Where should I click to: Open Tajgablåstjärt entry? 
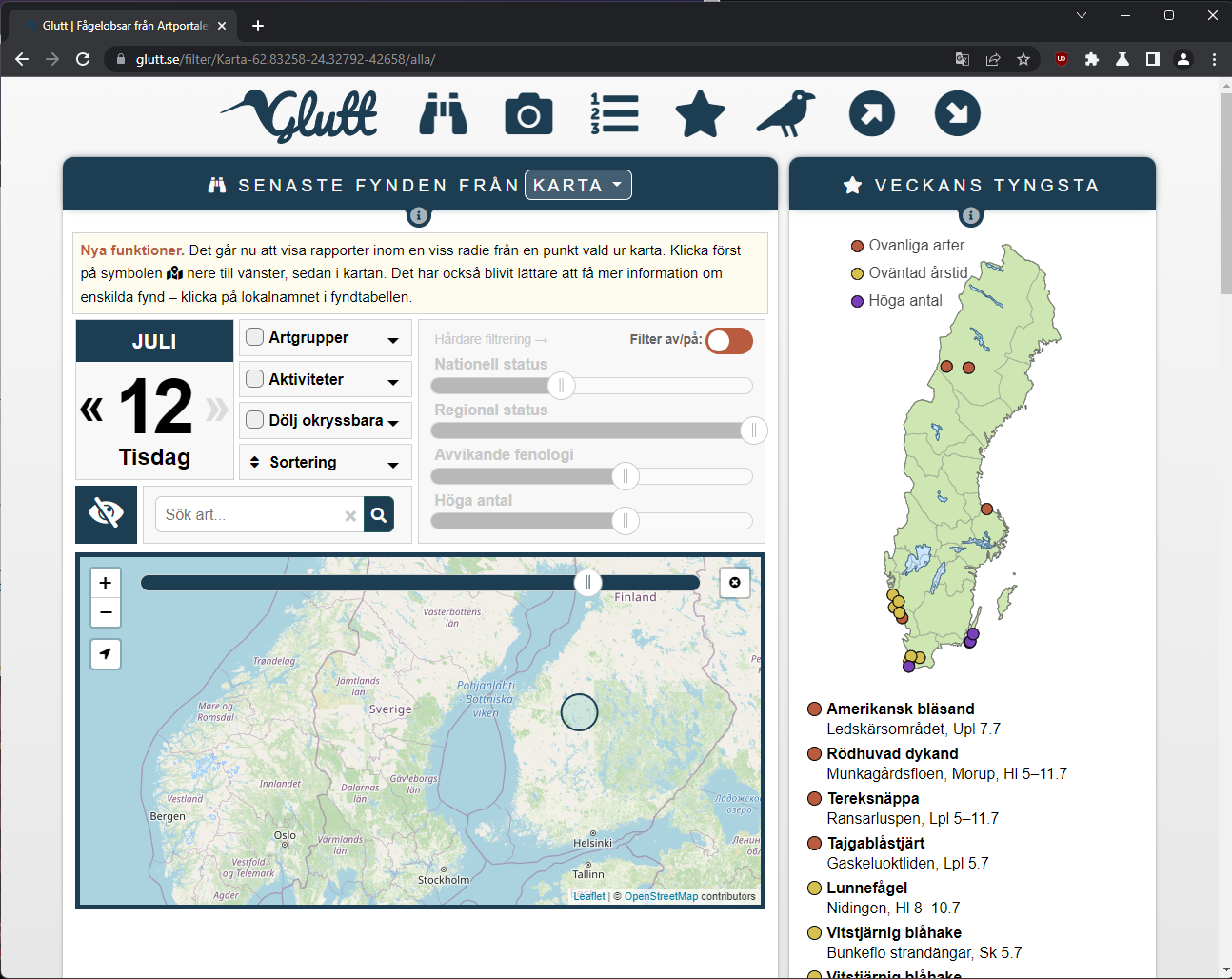876,843
